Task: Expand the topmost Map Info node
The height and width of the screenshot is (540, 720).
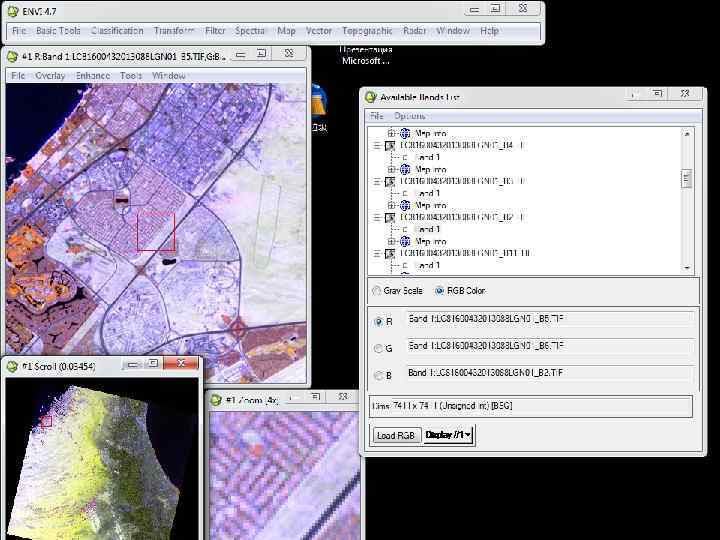Action: coord(391,134)
